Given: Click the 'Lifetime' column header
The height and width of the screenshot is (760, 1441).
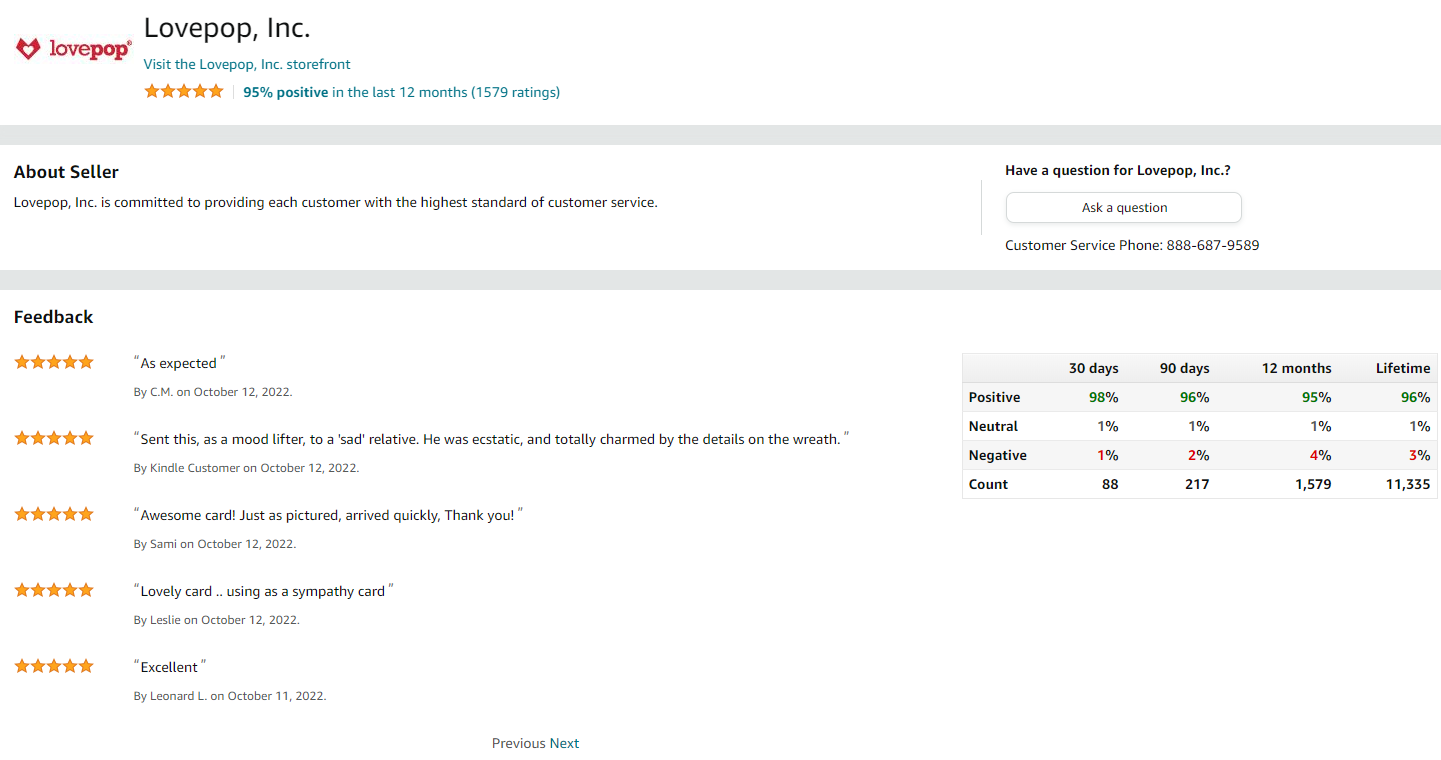Looking at the screenshot, I should tap(1403, 368).
